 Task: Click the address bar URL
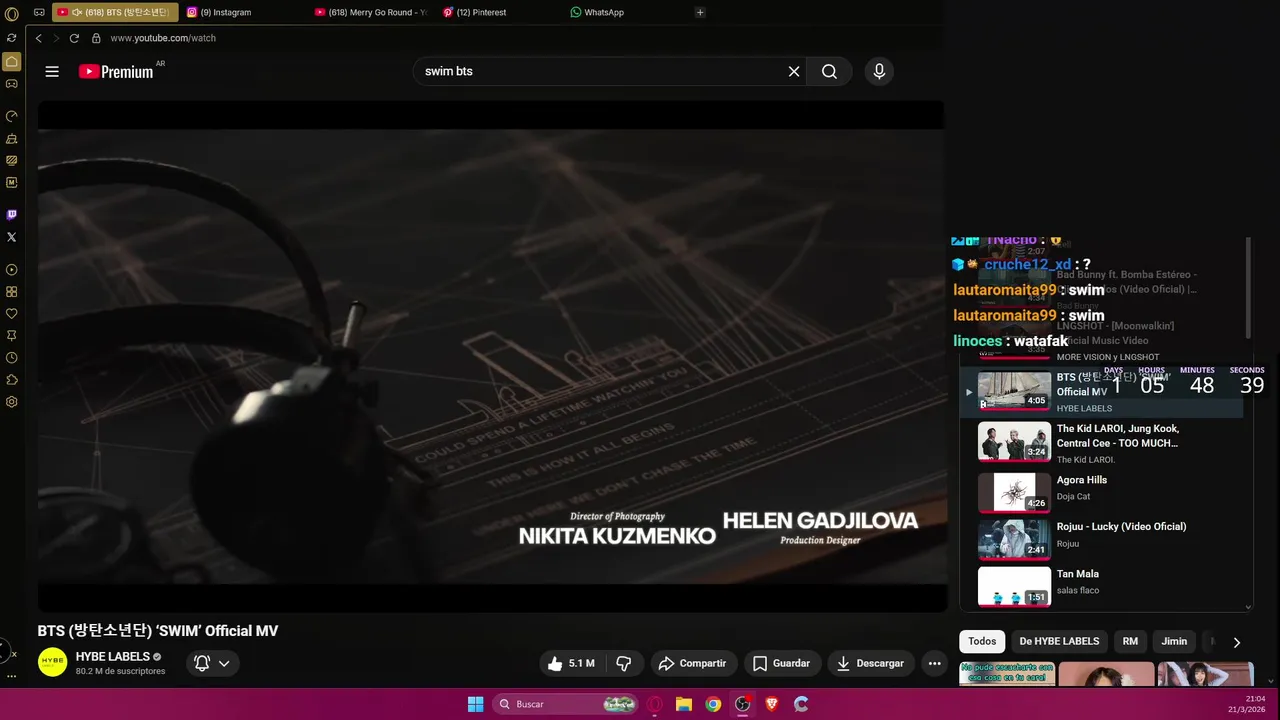pos(163,38)
